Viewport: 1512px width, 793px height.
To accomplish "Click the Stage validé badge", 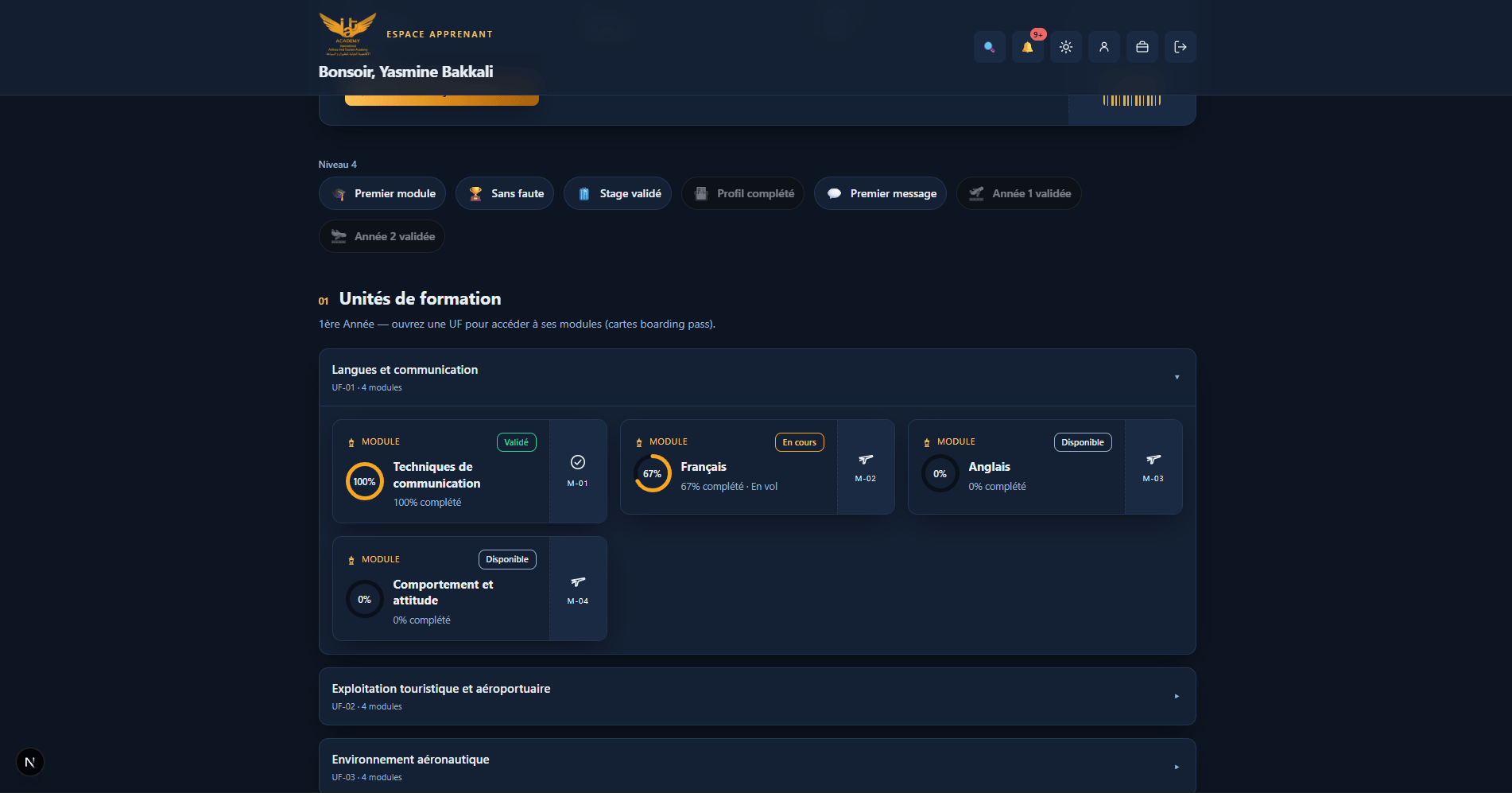I will (x=618, y=193).
